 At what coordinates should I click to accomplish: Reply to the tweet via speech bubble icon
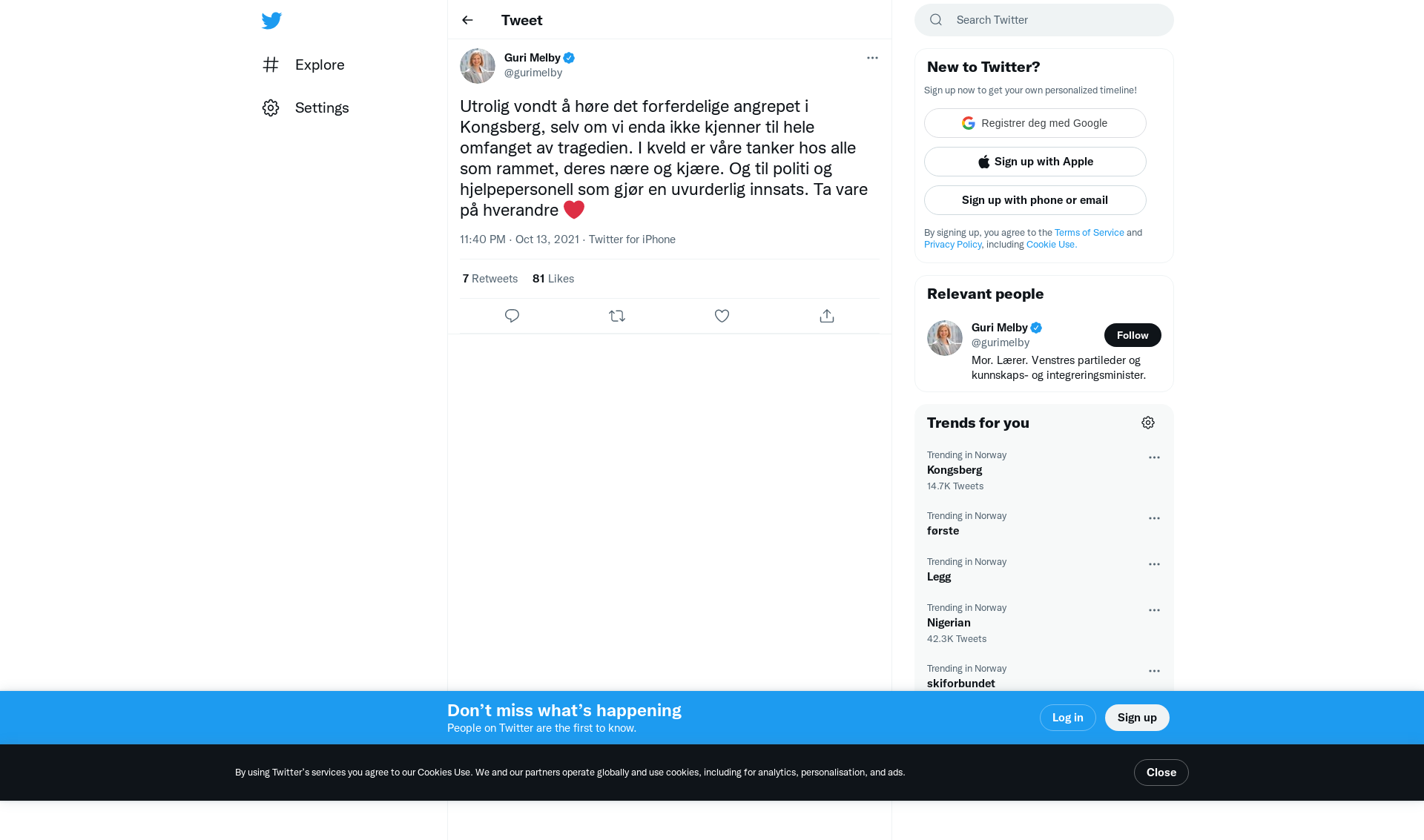coord(512,316)
